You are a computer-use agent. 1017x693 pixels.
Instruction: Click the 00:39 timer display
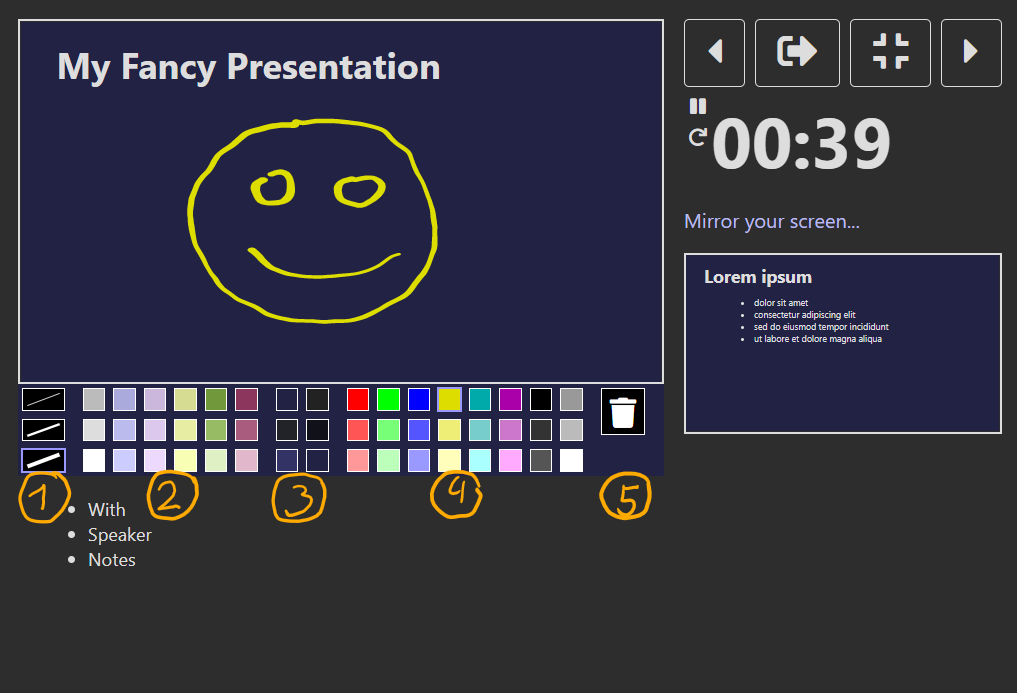(799, 144)
